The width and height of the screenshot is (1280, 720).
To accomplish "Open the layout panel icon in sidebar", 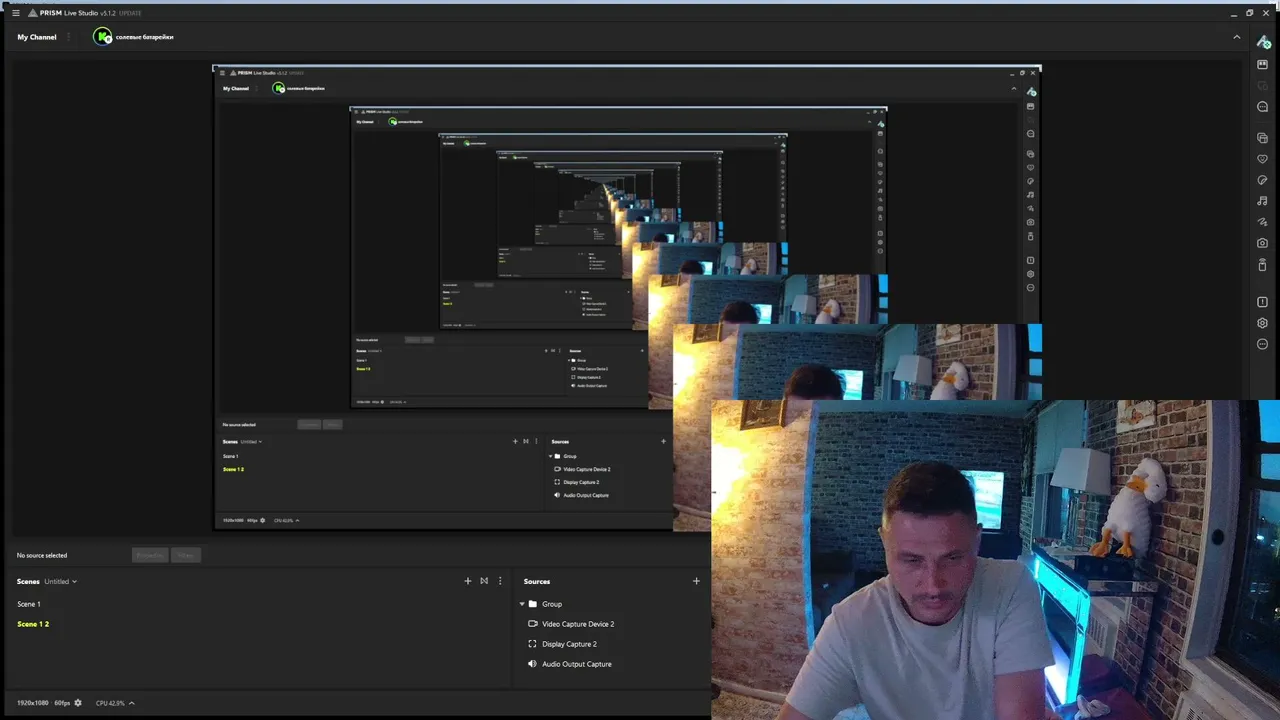I will (1262, 65).
